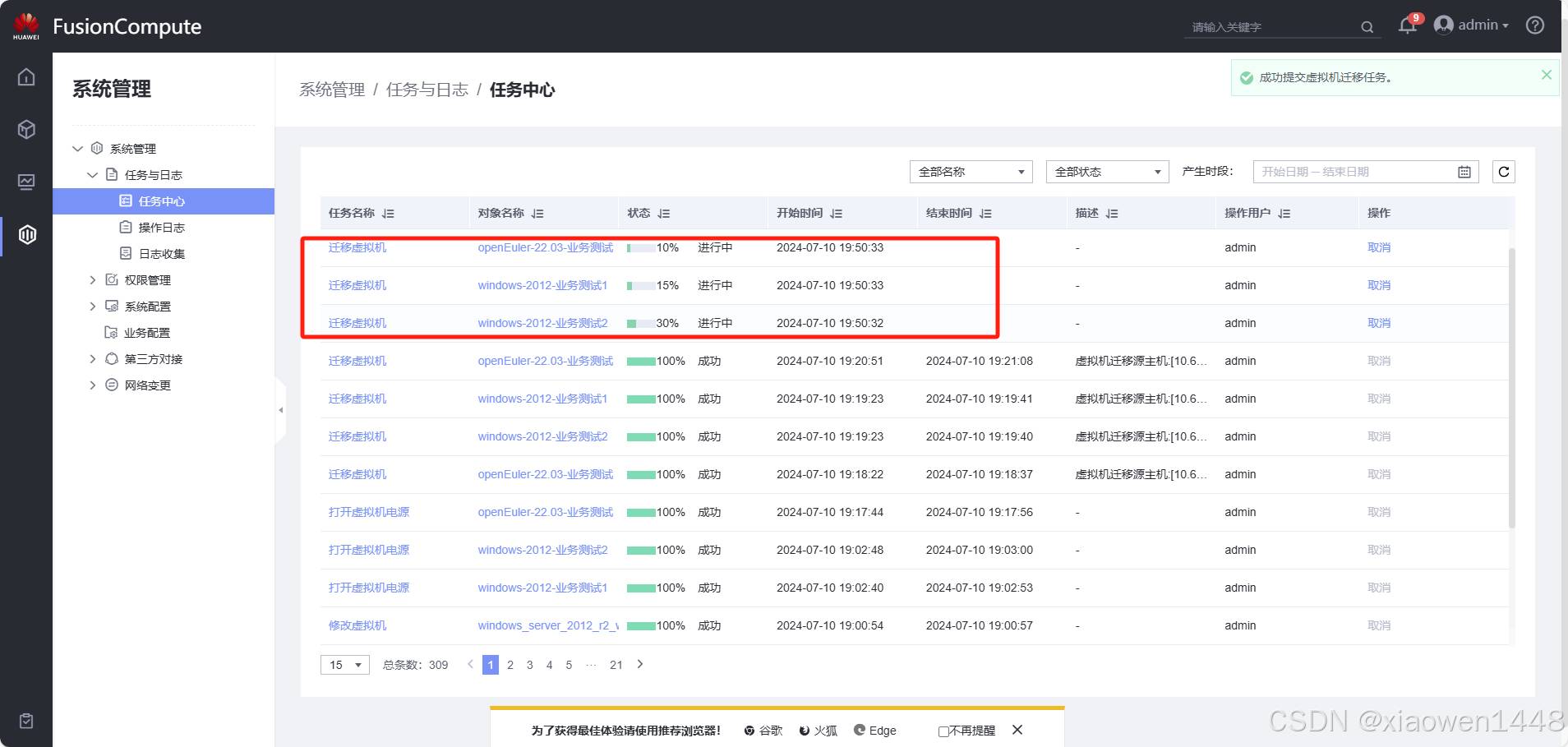Click the search magnifier icon

coord(1367,27)
